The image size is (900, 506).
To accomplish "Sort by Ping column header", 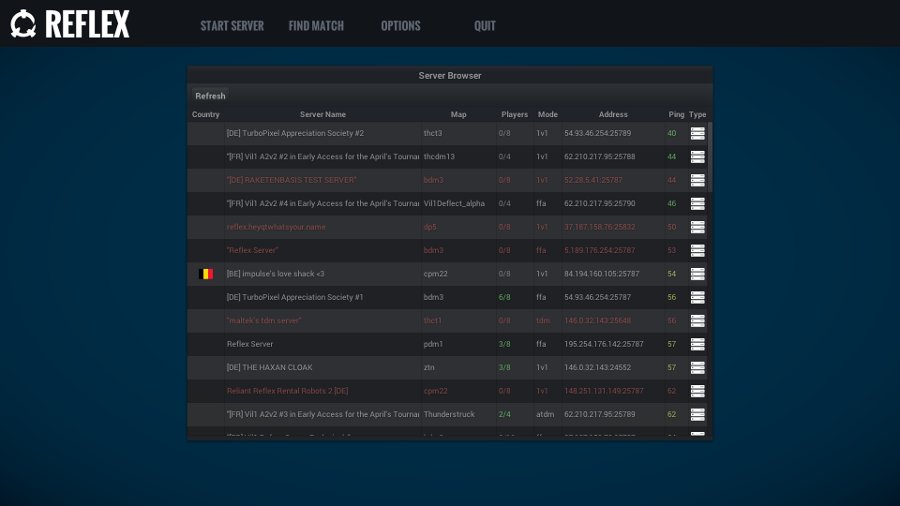I will 676,114.
